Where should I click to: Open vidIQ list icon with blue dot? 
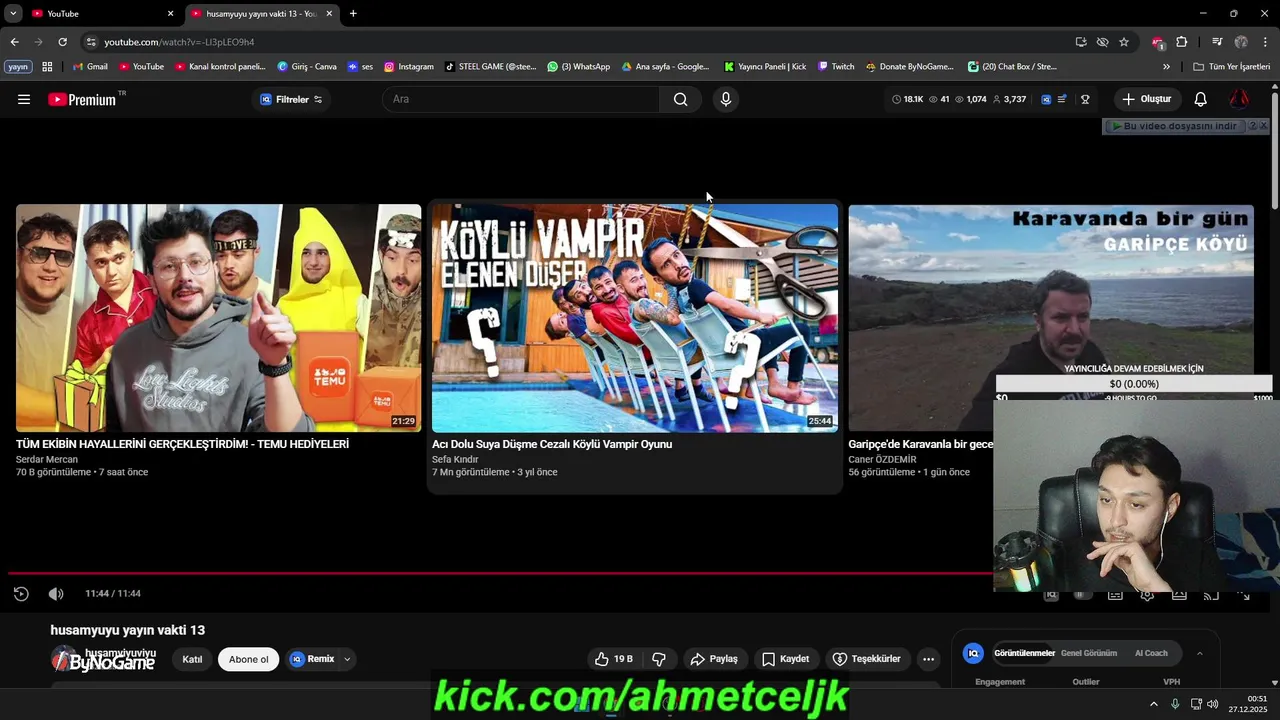(x=1062, y=99)
